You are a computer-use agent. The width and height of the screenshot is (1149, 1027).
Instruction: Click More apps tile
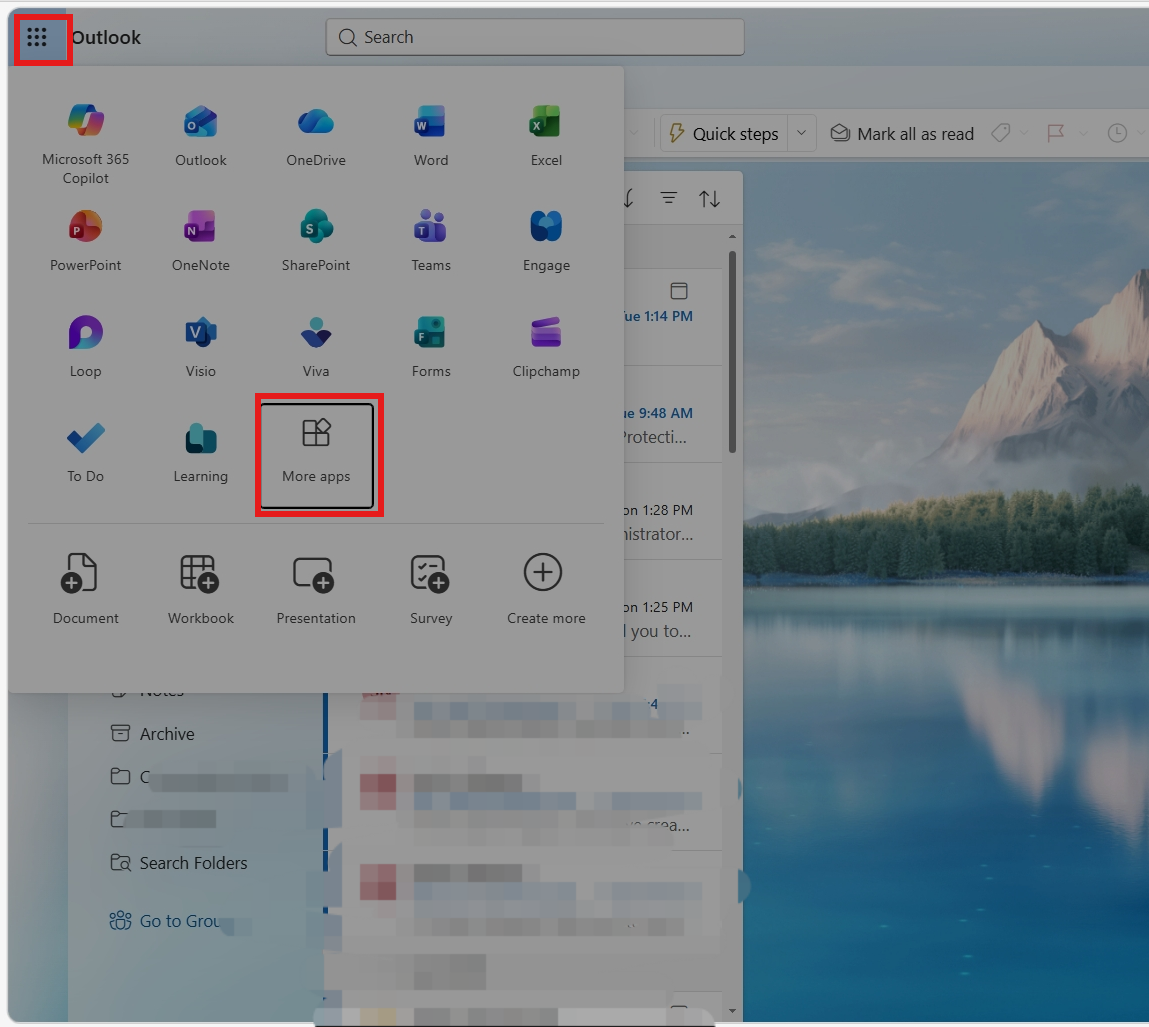(317, 455)
